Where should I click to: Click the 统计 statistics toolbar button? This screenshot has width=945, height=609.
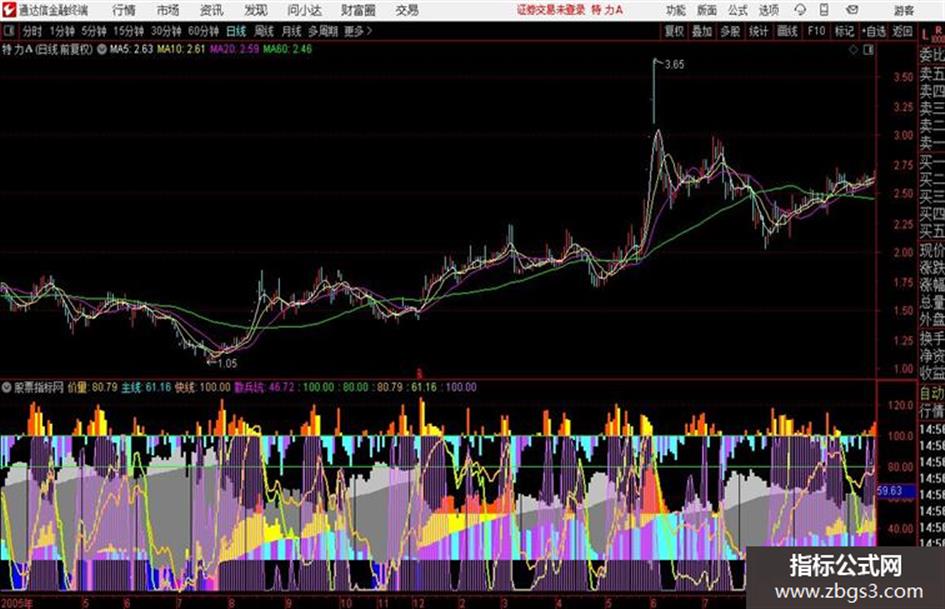[758, 31]
